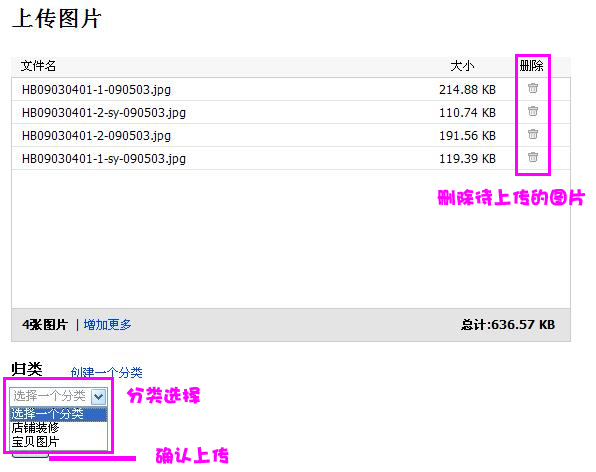The height and width of the screenshot is (472, 596).
Task: Select the file name HB09030401-1-sy-090503.jpg
Action: click(104, 158)
